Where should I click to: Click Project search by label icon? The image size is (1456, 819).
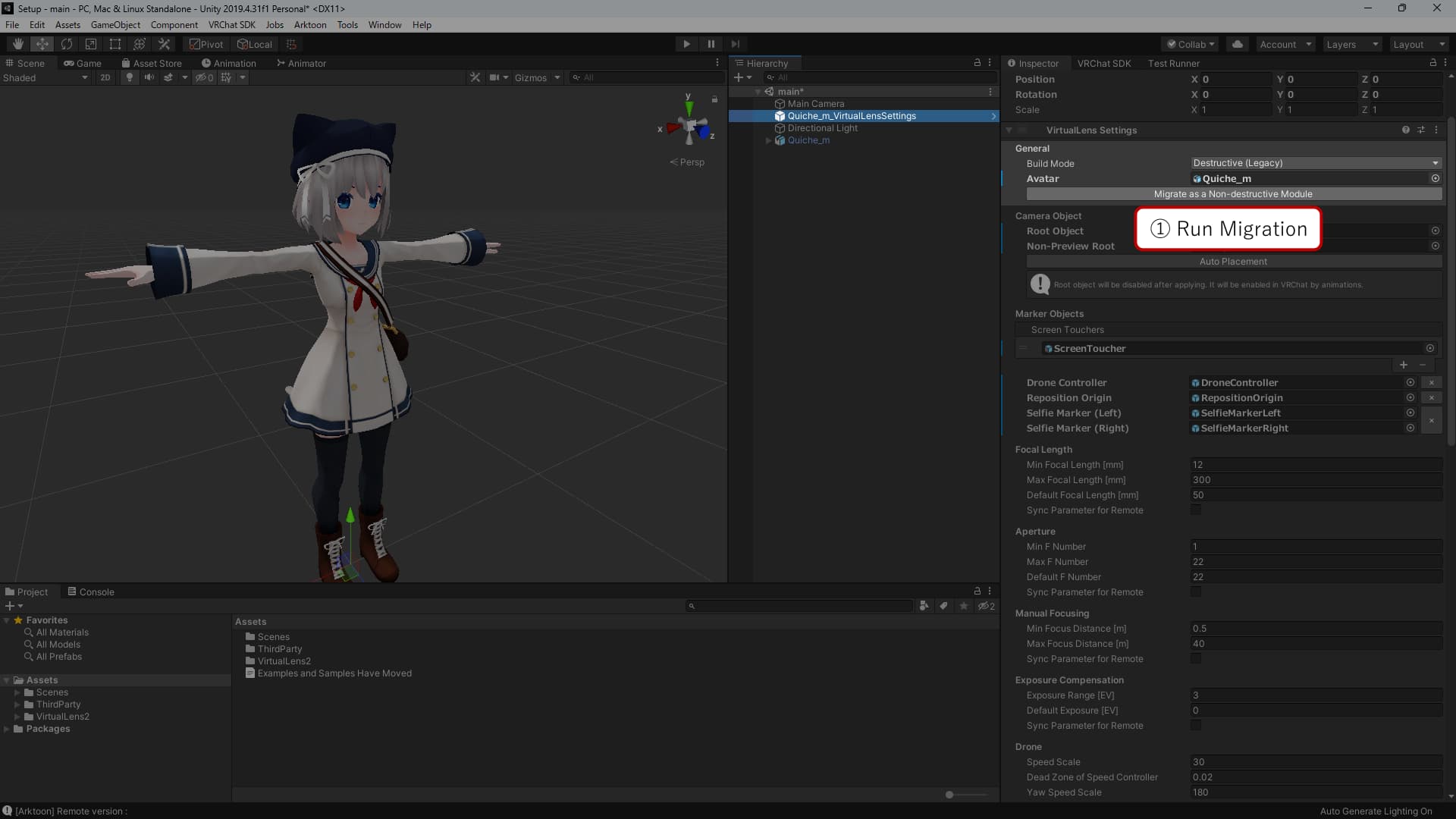pyautogui.click(x=943, y=606)
